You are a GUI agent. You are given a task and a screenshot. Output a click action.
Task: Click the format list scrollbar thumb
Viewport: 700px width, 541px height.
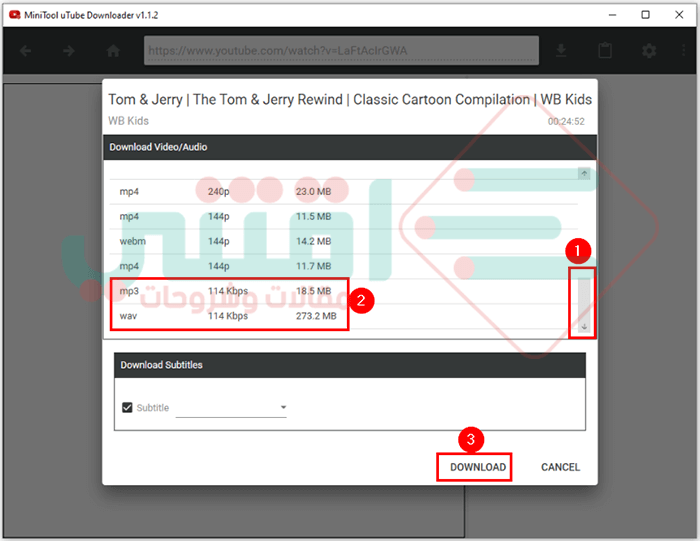click(584, 299)
